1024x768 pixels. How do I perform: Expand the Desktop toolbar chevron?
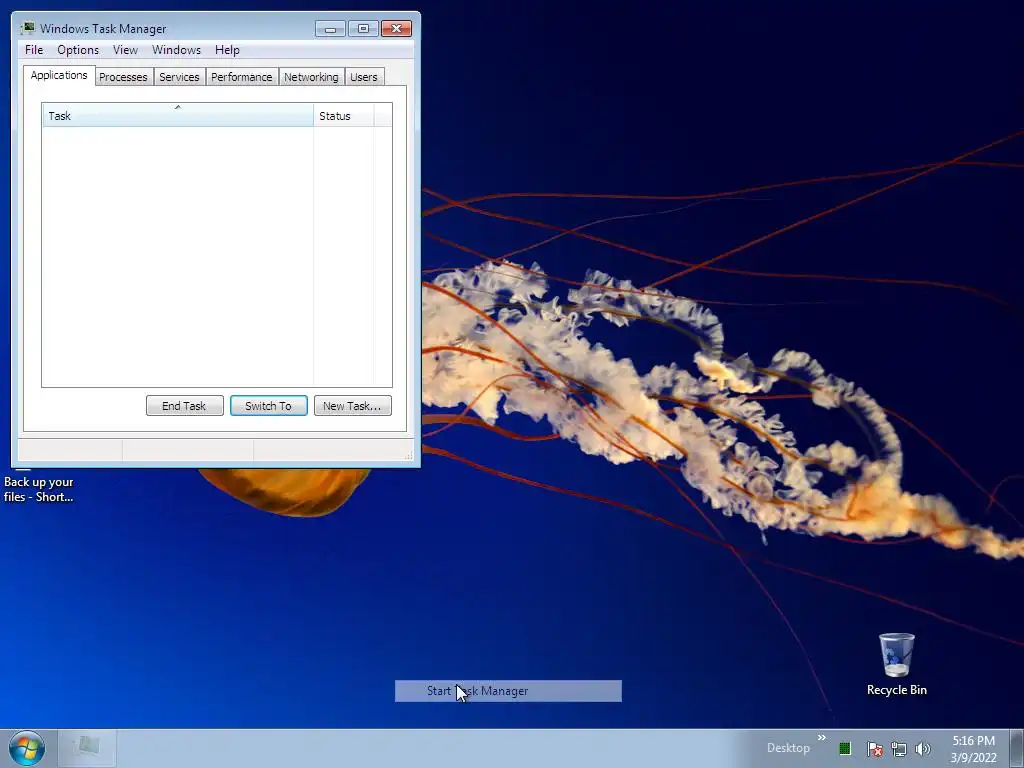click(x=822, y=738)
